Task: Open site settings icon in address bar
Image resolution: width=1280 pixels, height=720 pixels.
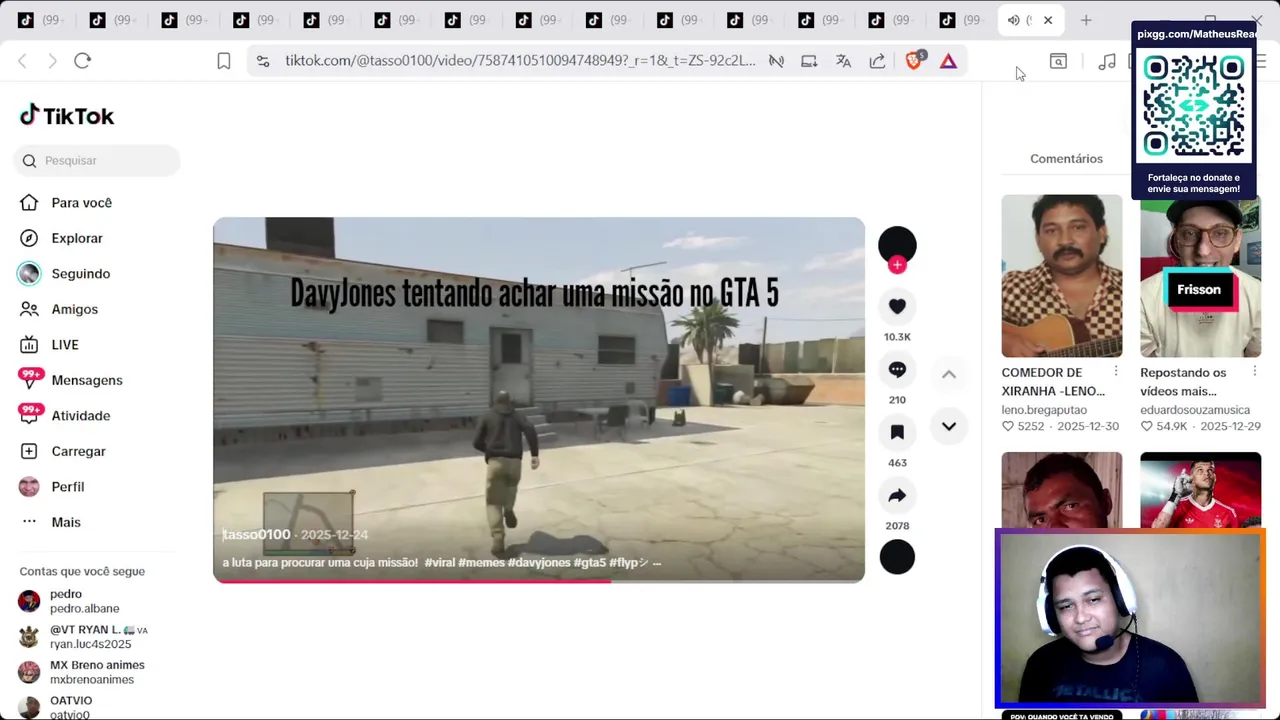Action: point(263,61)
